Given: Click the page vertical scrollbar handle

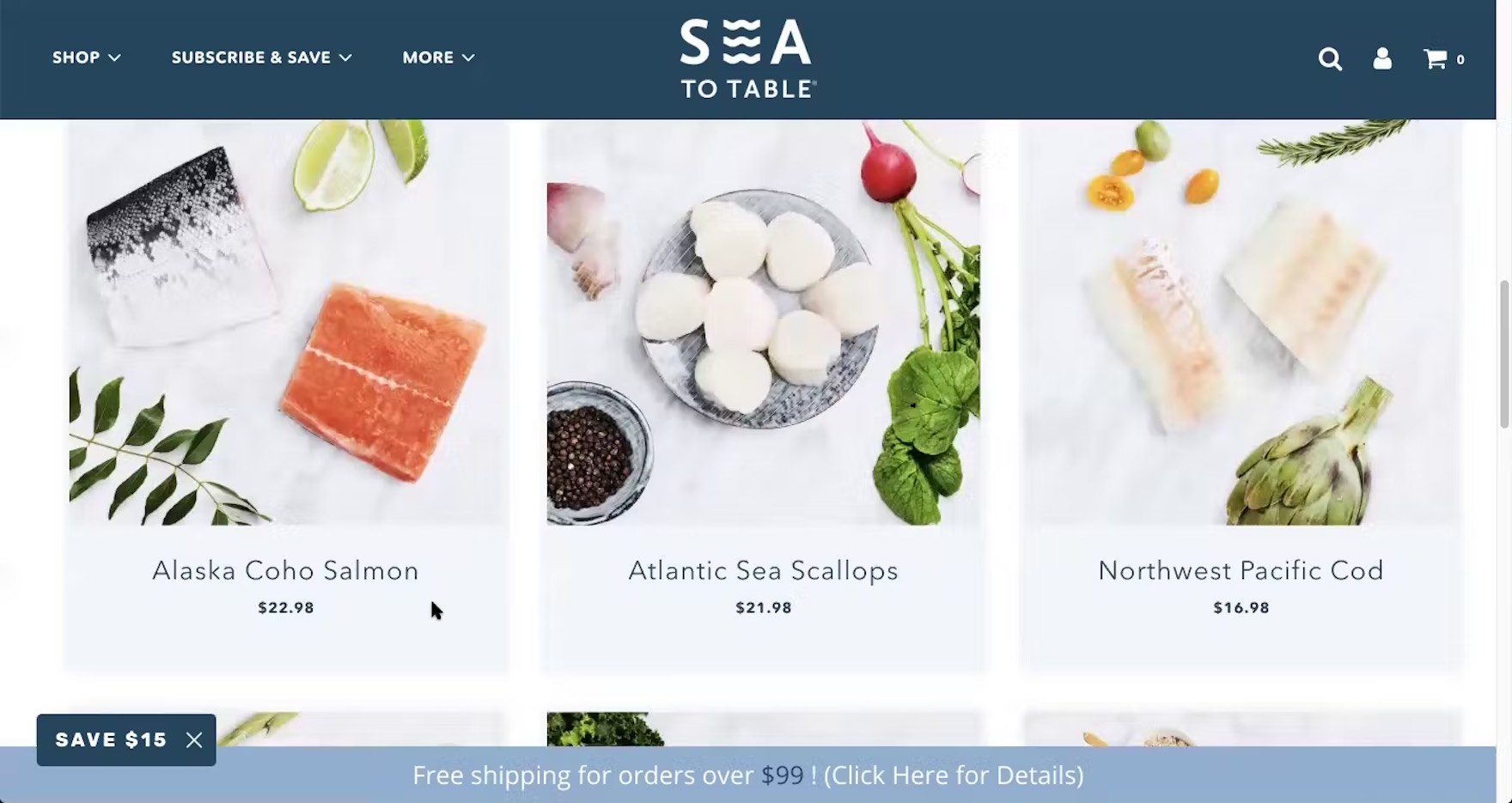Looking at the screenshot, I should pos(1504,354).
